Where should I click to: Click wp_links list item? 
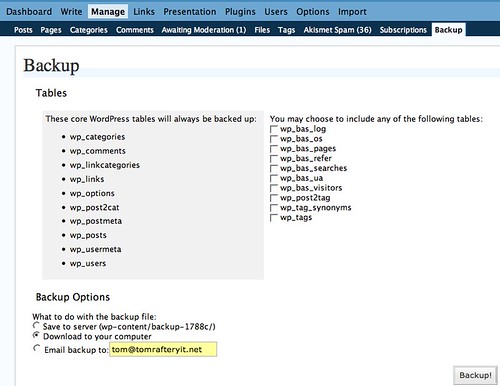pos(87,179)
